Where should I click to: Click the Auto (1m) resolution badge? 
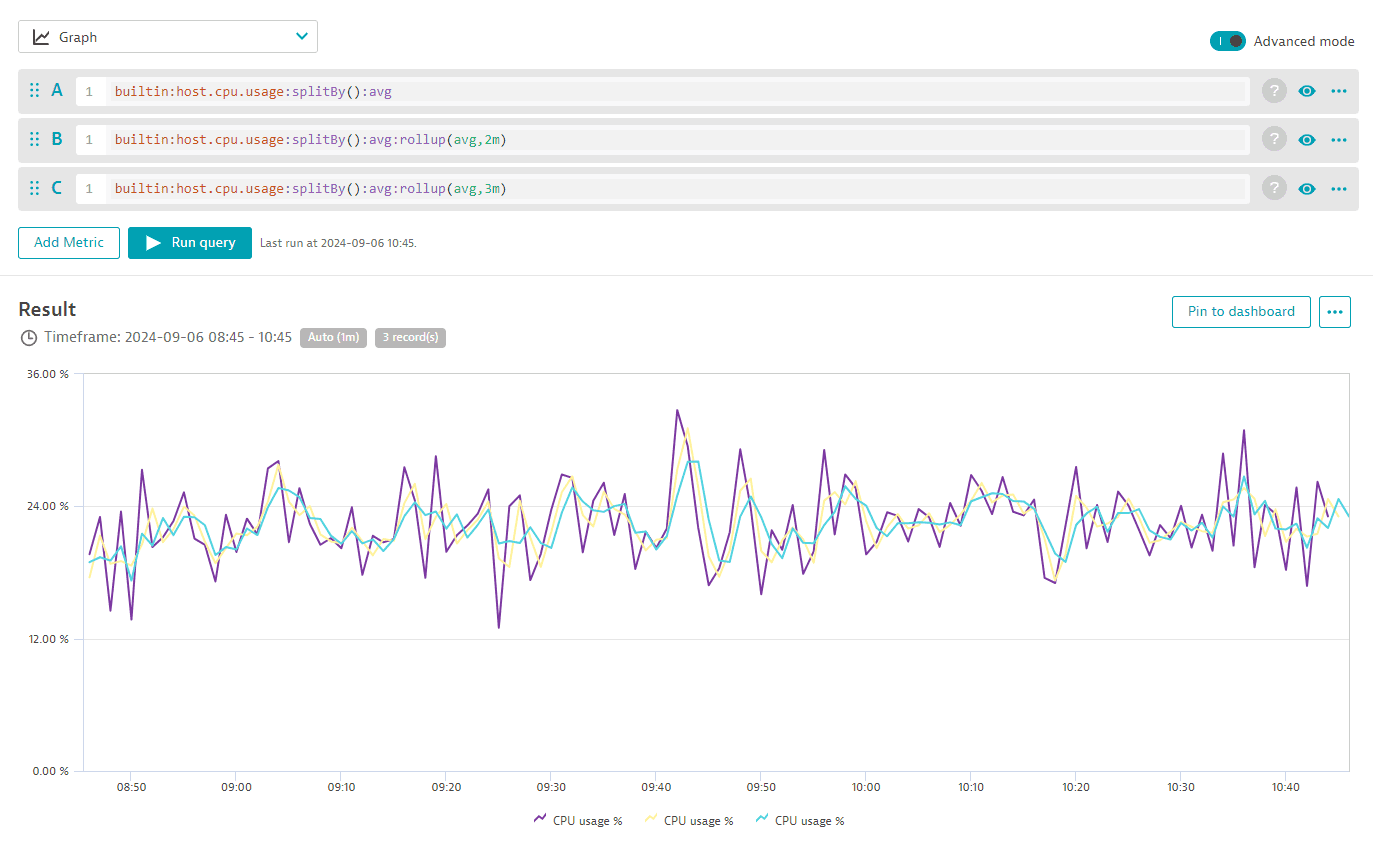pyautogui.click(x=333, y=337)
